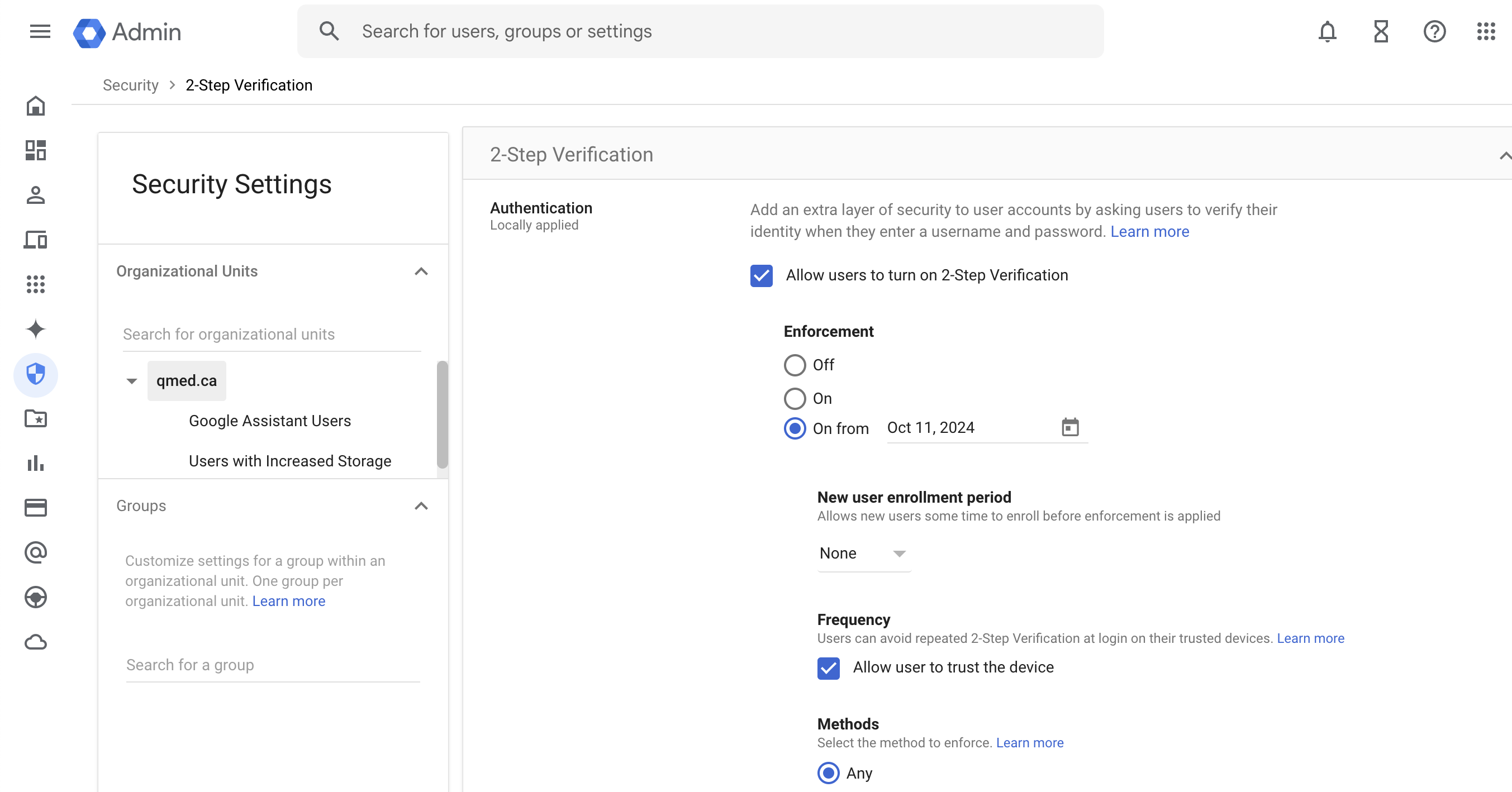Screen dimensions: 1512x792
Task: Collapse the qmed.ca tree node arrow
Action: click(x=131, y=381)
